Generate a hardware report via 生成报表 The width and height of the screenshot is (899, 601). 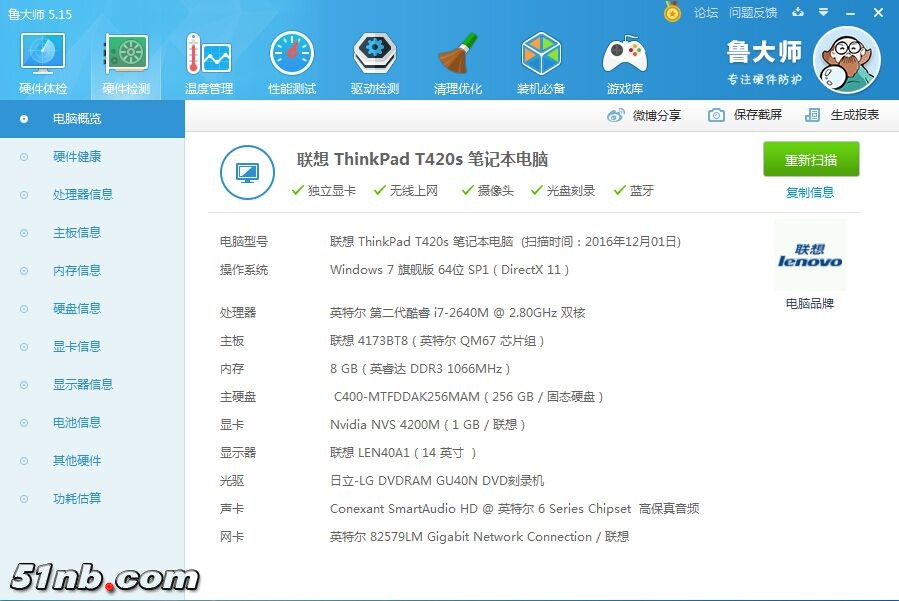pyautogui.click(x=851, y=115)
